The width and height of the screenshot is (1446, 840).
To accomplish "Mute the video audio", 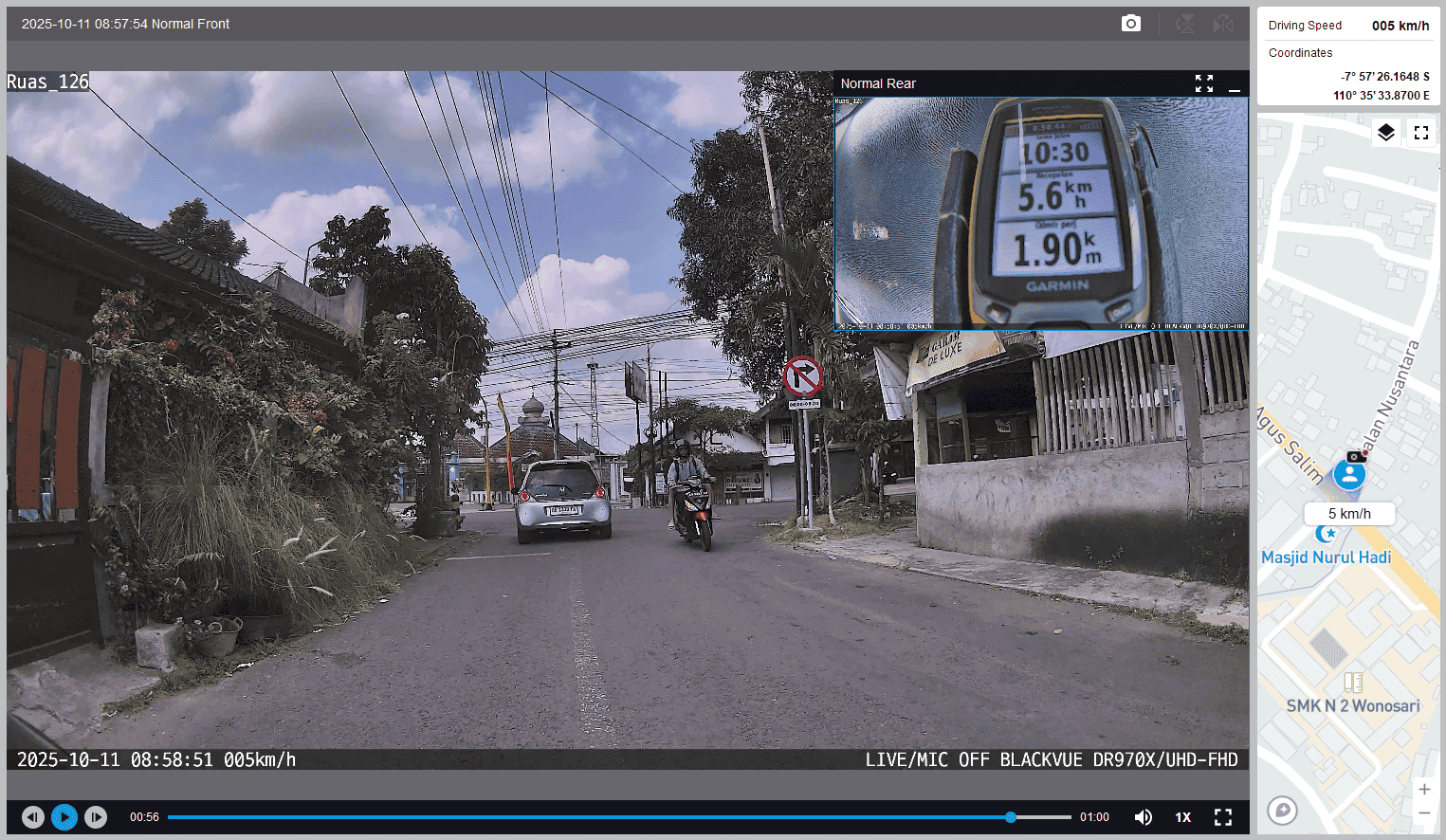I will tap(1144, 817).
